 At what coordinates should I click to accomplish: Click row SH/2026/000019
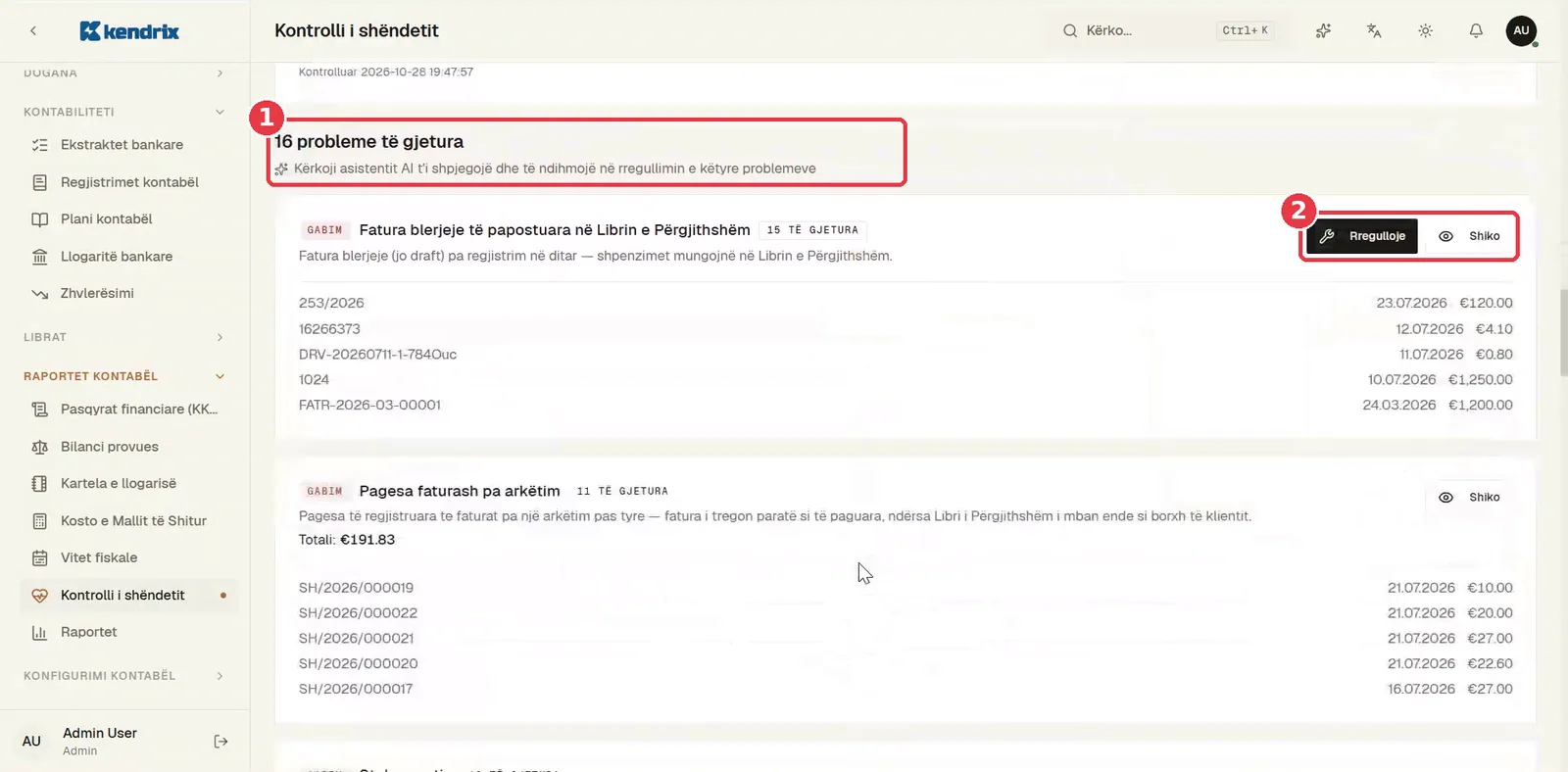(906, 588)
